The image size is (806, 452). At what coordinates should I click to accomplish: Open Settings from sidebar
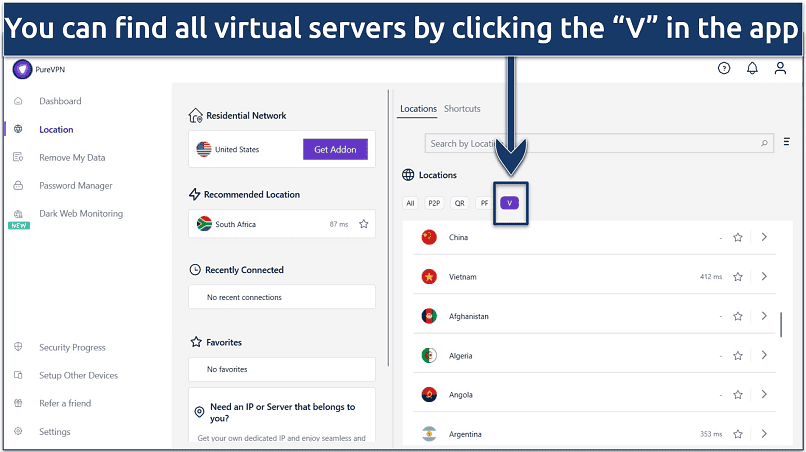coord(54,431)
